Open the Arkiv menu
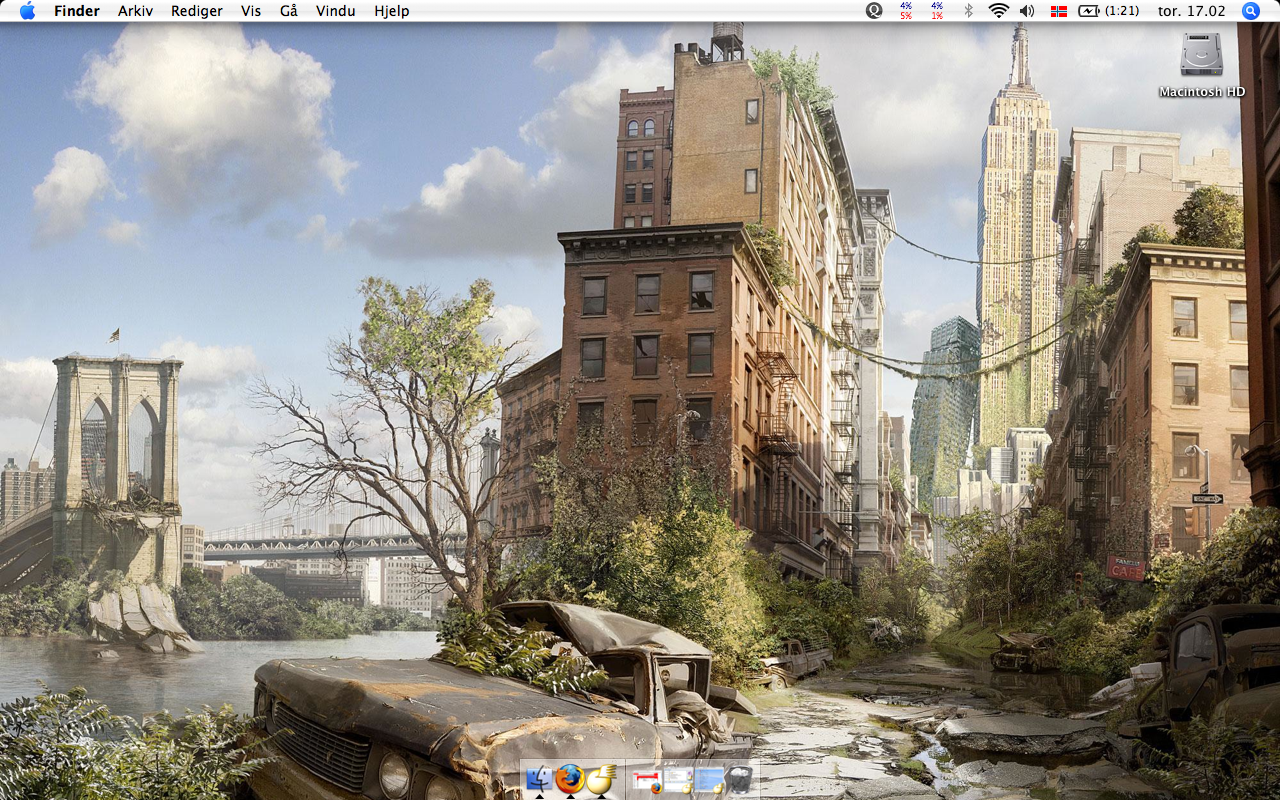The image size is (1280, 800). [x=135, y=11]
